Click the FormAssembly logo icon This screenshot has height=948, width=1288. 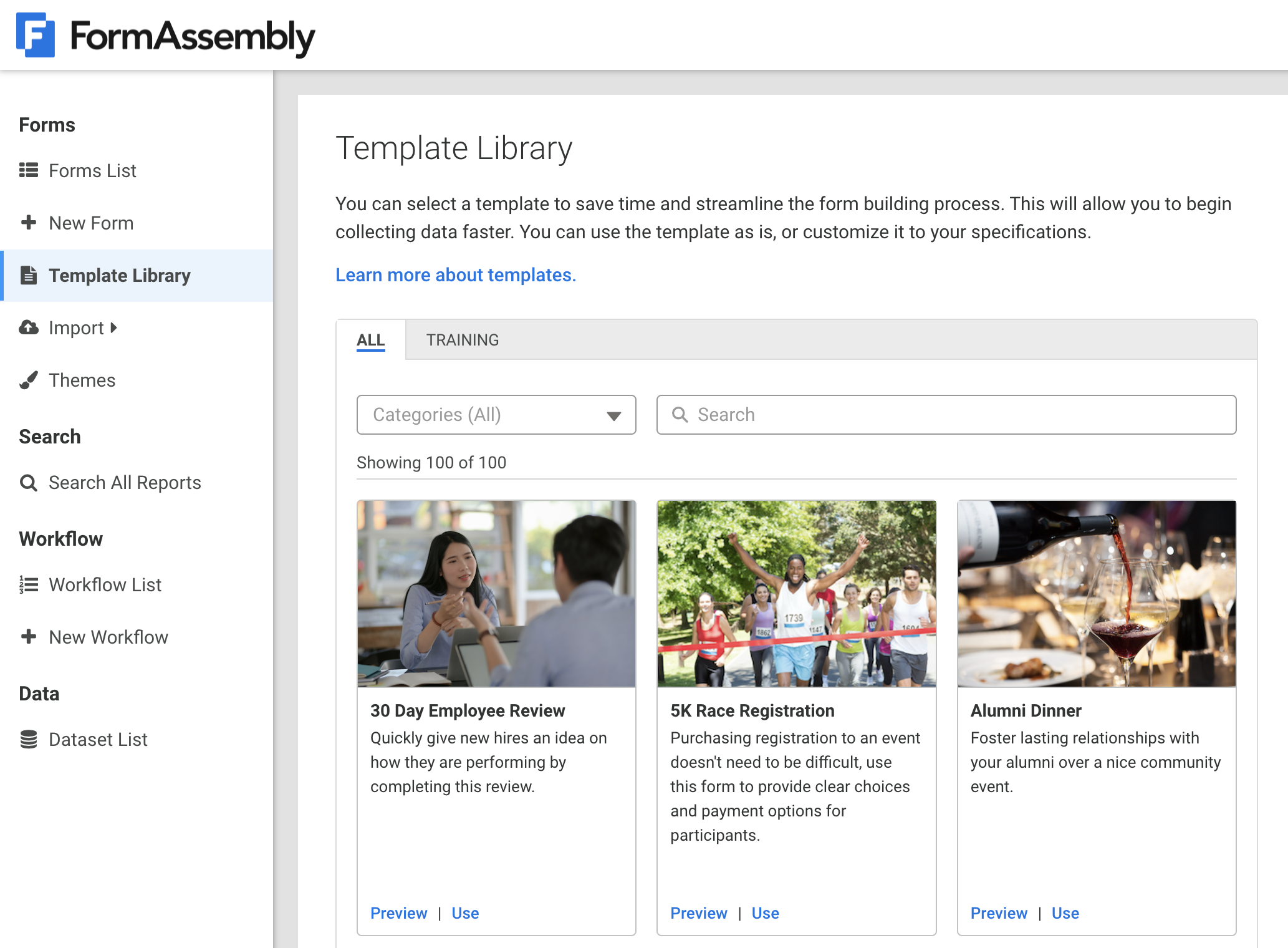pos(36,36)
